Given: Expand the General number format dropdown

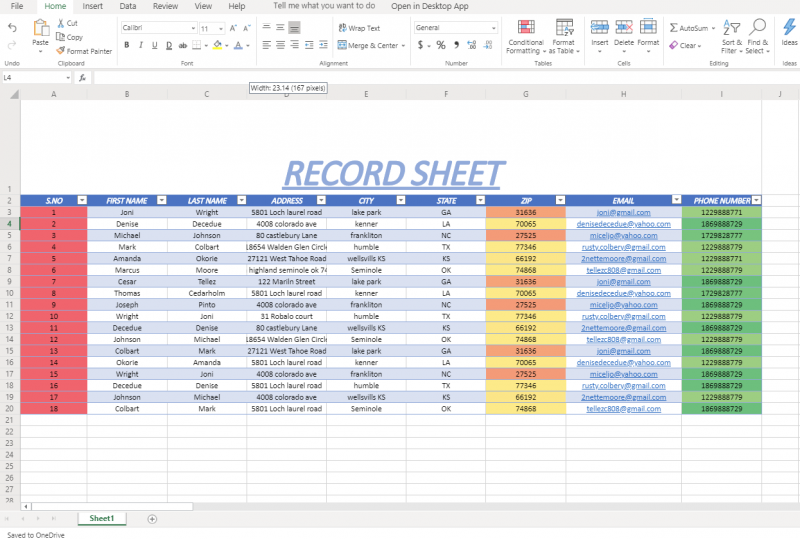Looking at the screenshot, I should pos(454,28).
